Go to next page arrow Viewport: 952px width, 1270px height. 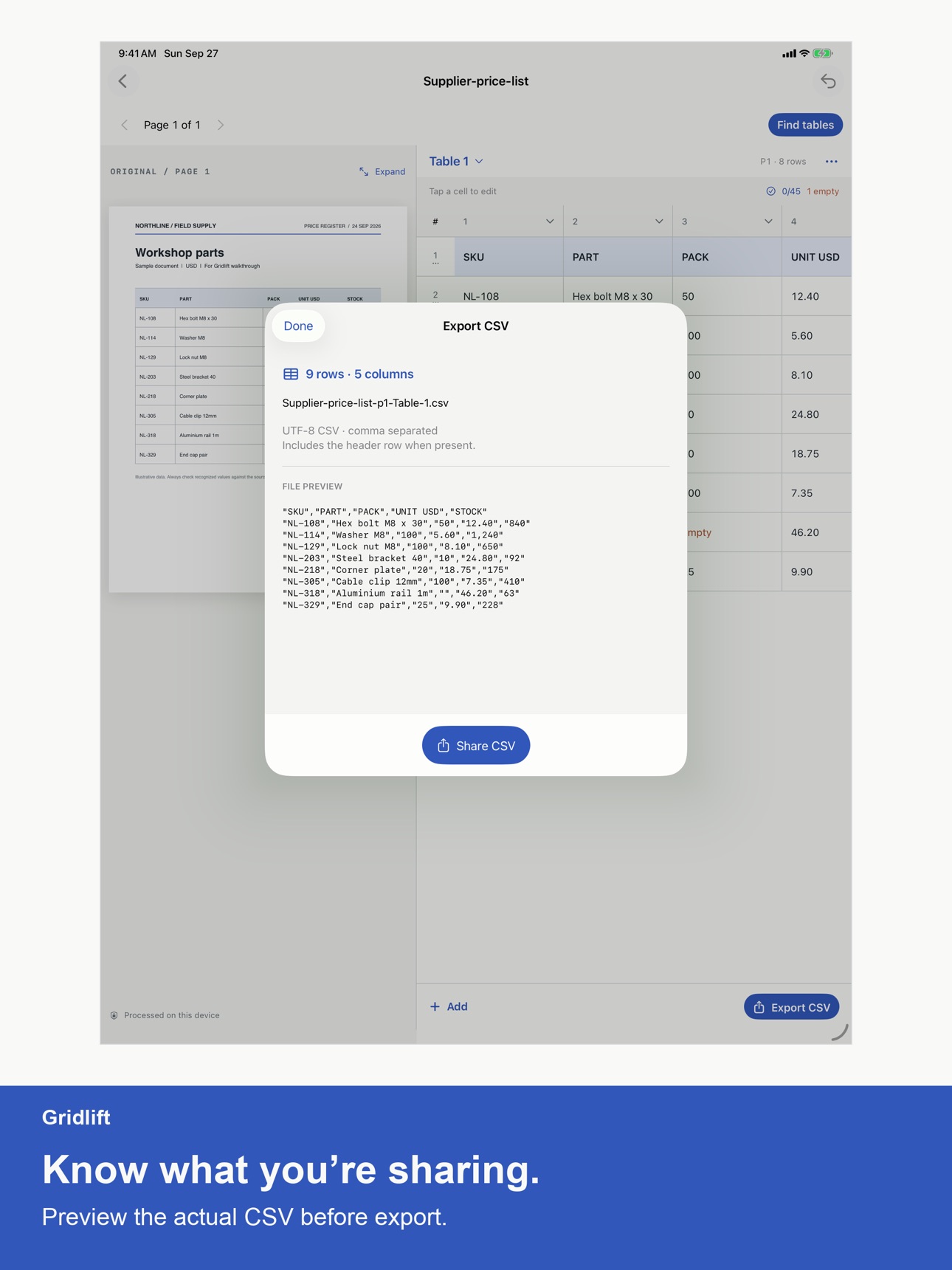(220, 125)
